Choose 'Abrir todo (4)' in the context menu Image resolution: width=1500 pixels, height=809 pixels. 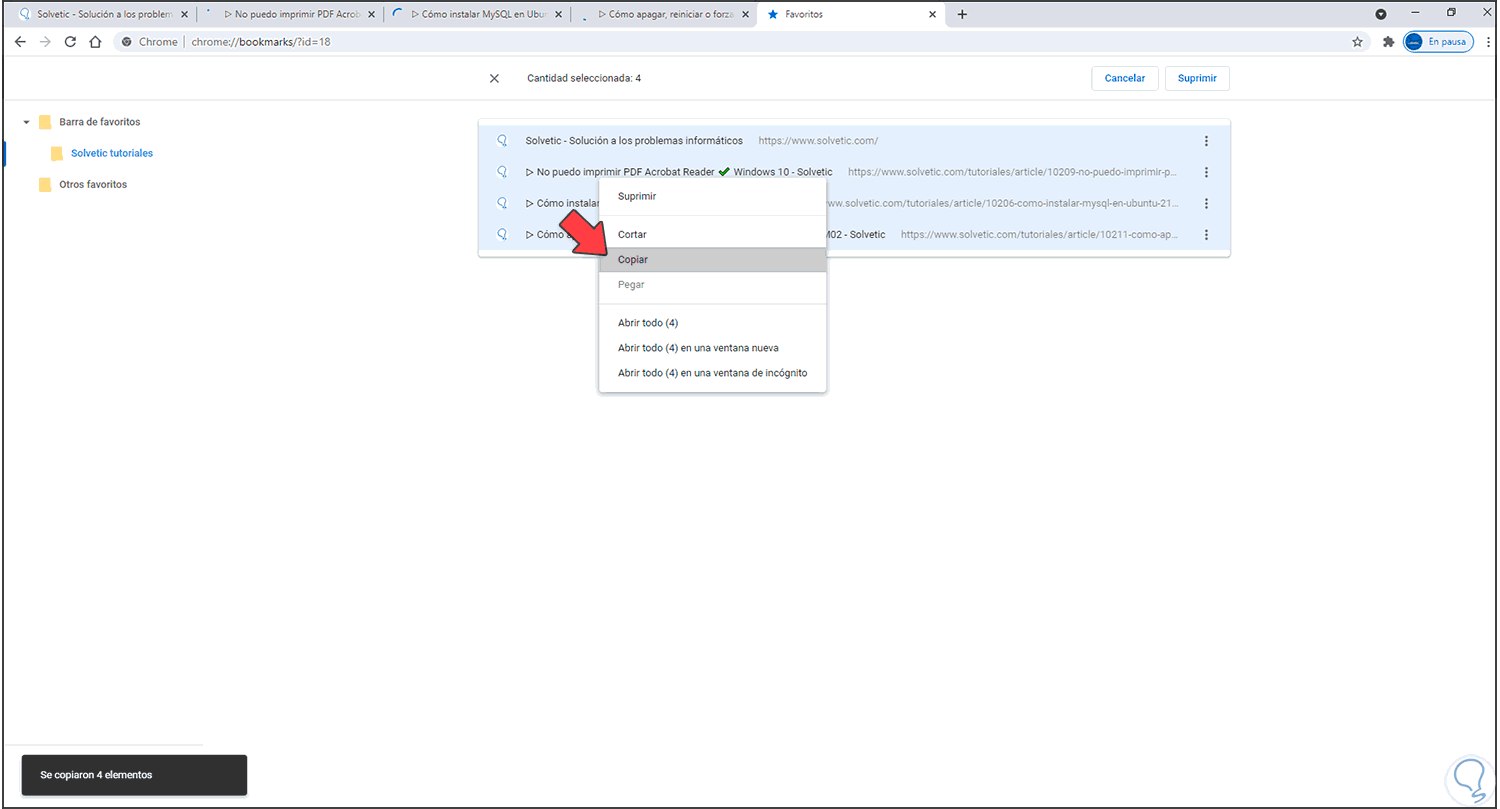click(713, 323)
